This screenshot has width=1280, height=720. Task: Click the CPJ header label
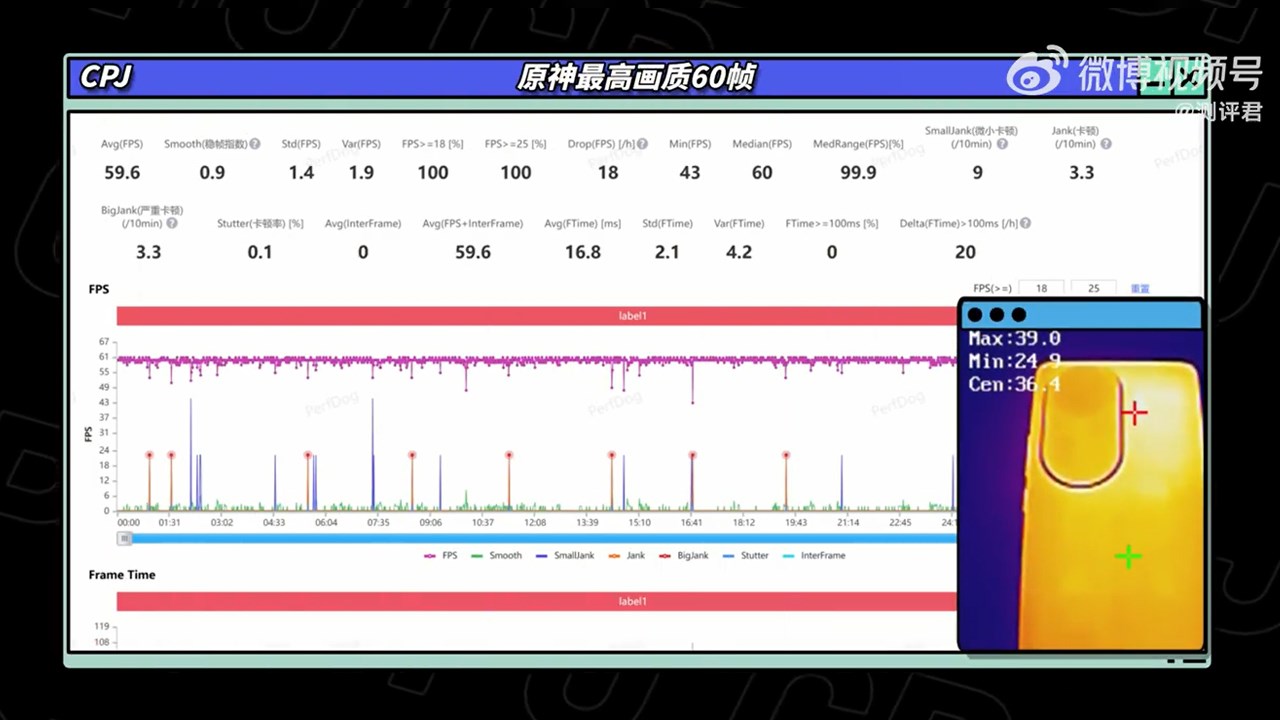pyautogui.click(x=105, y=77)
